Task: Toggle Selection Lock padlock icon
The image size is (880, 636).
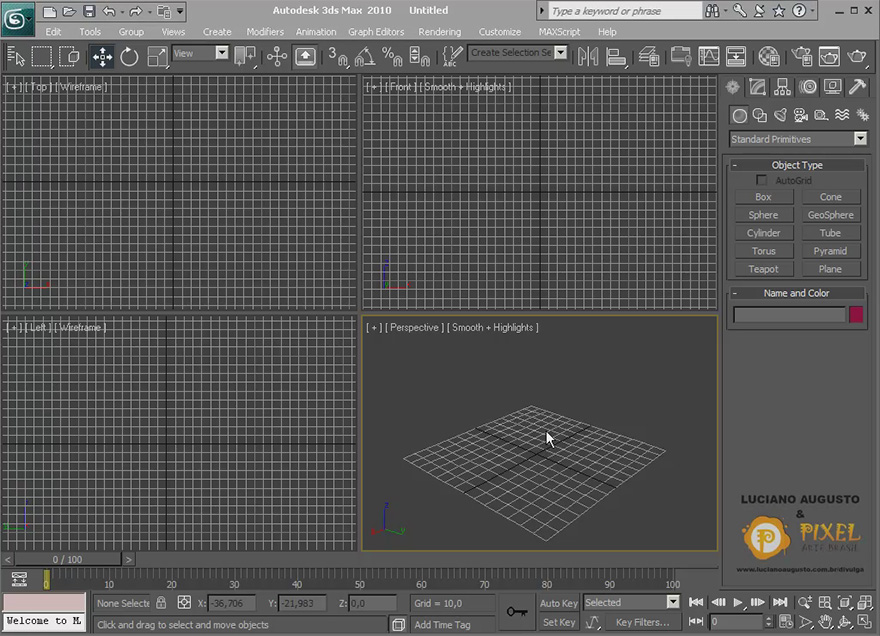Action: click(x=161, y=603)
